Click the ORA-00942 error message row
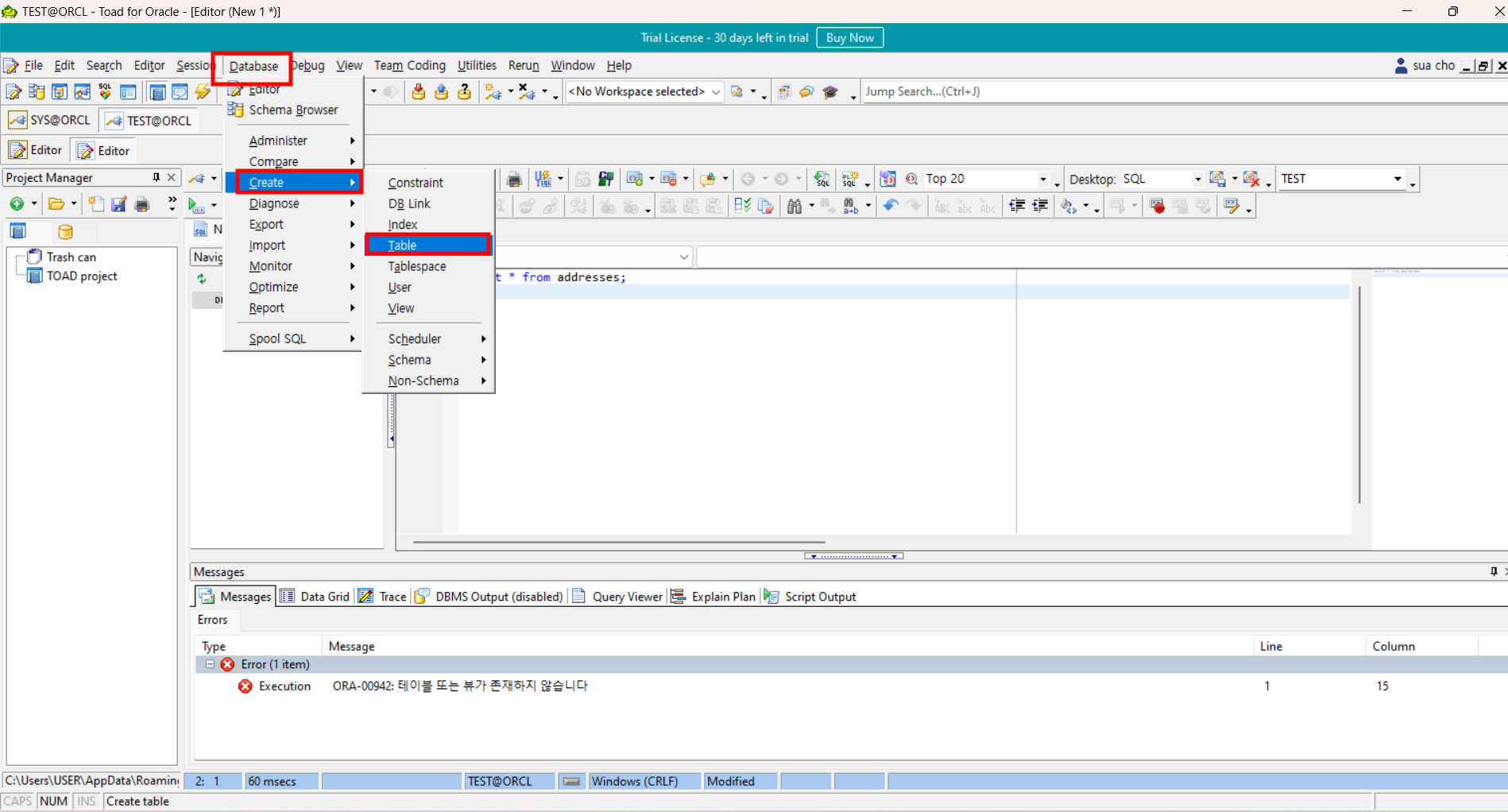This screenshot has height=812, width=1508. [850, 686]
